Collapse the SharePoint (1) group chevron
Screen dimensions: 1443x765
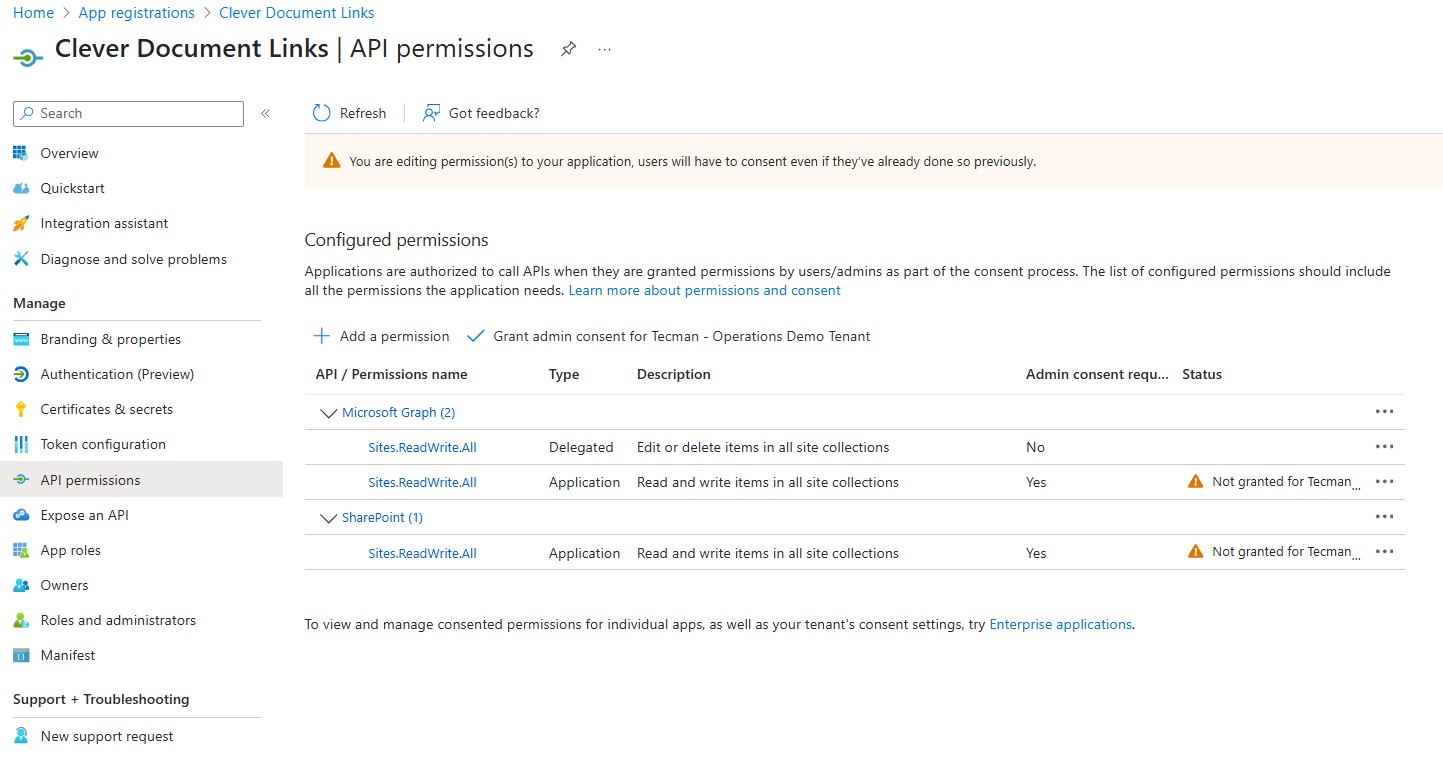pyautogui.click(x=327, y=518)
